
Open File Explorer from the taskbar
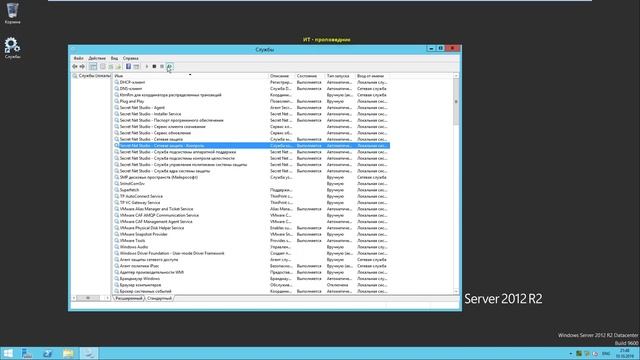pos(68,353)
